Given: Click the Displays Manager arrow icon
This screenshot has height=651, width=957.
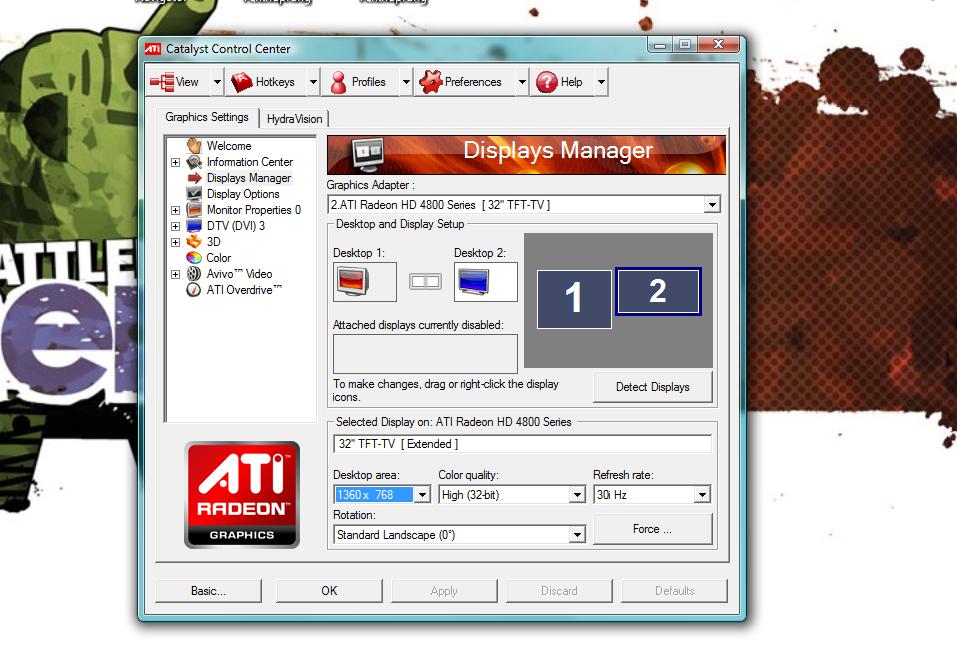Looking at the screenshot, I should click(x=194, y=178).
